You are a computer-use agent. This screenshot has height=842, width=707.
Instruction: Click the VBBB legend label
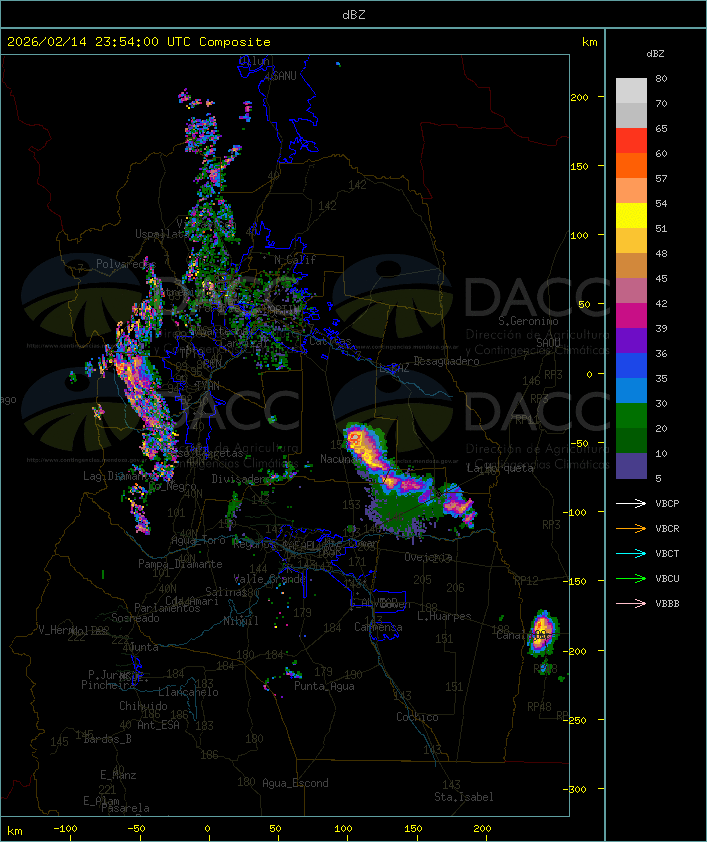coord(667,603)
